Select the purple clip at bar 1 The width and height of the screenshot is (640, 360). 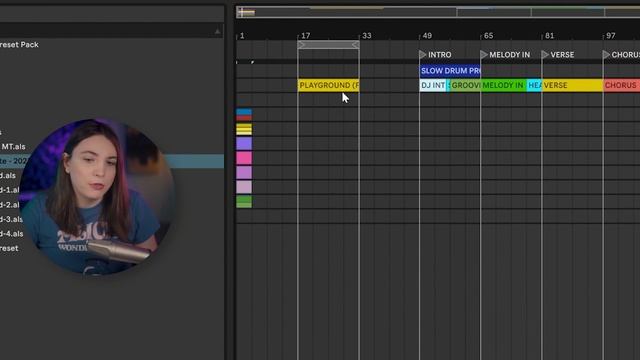tap(244, 144)
